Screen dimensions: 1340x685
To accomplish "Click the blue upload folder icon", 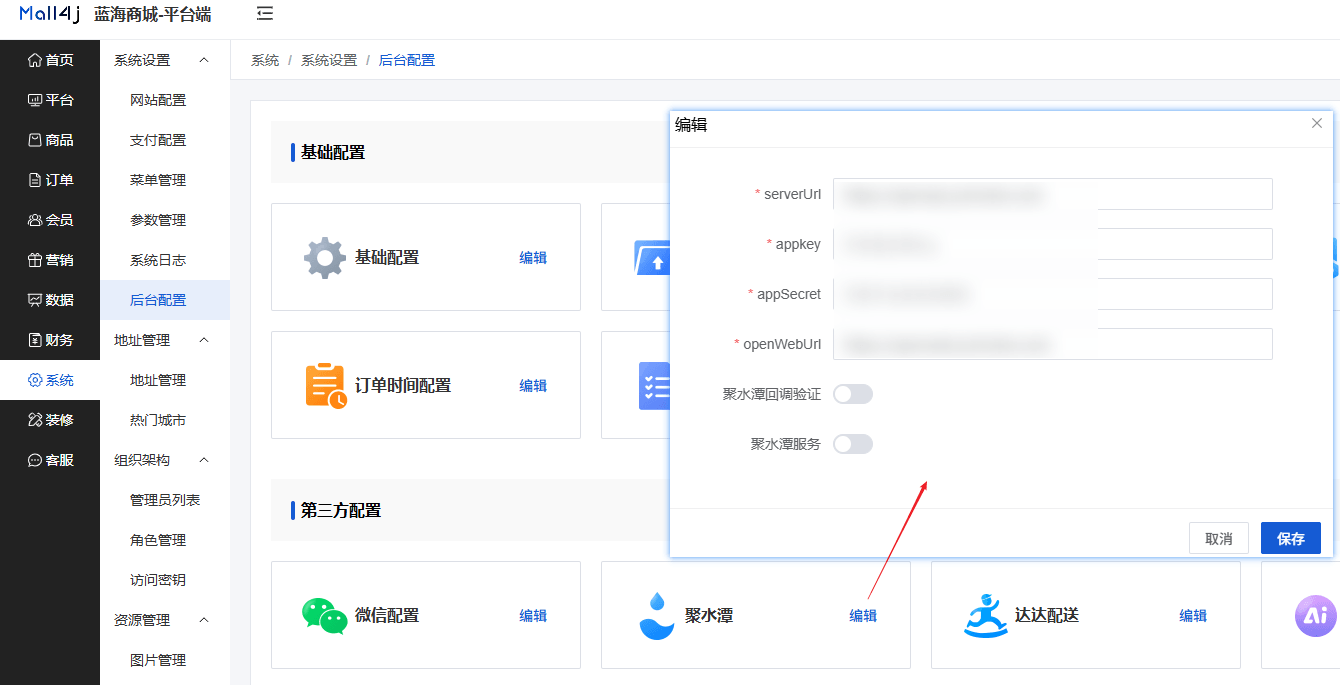I will tap(652, 258).
